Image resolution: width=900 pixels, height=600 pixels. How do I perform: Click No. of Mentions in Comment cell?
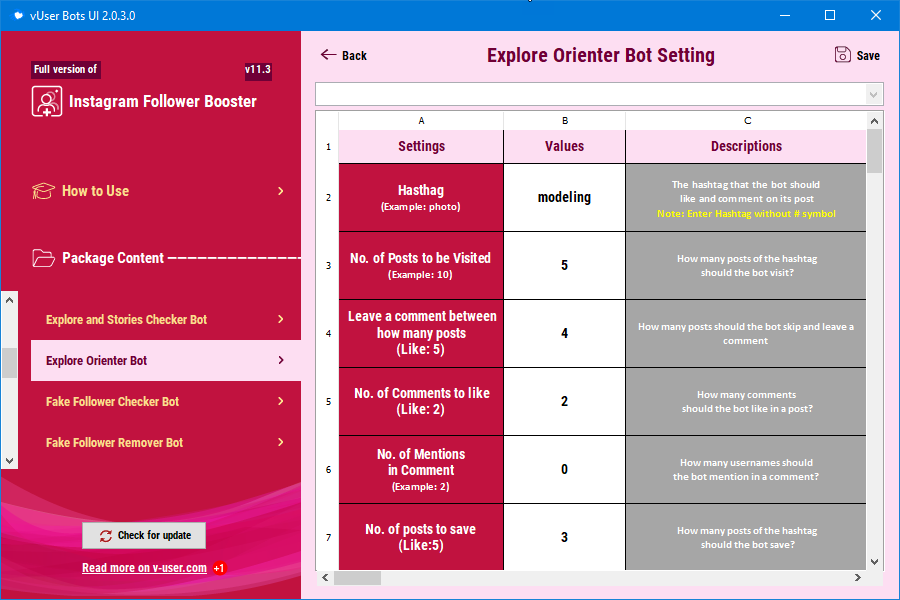point(421,469)
